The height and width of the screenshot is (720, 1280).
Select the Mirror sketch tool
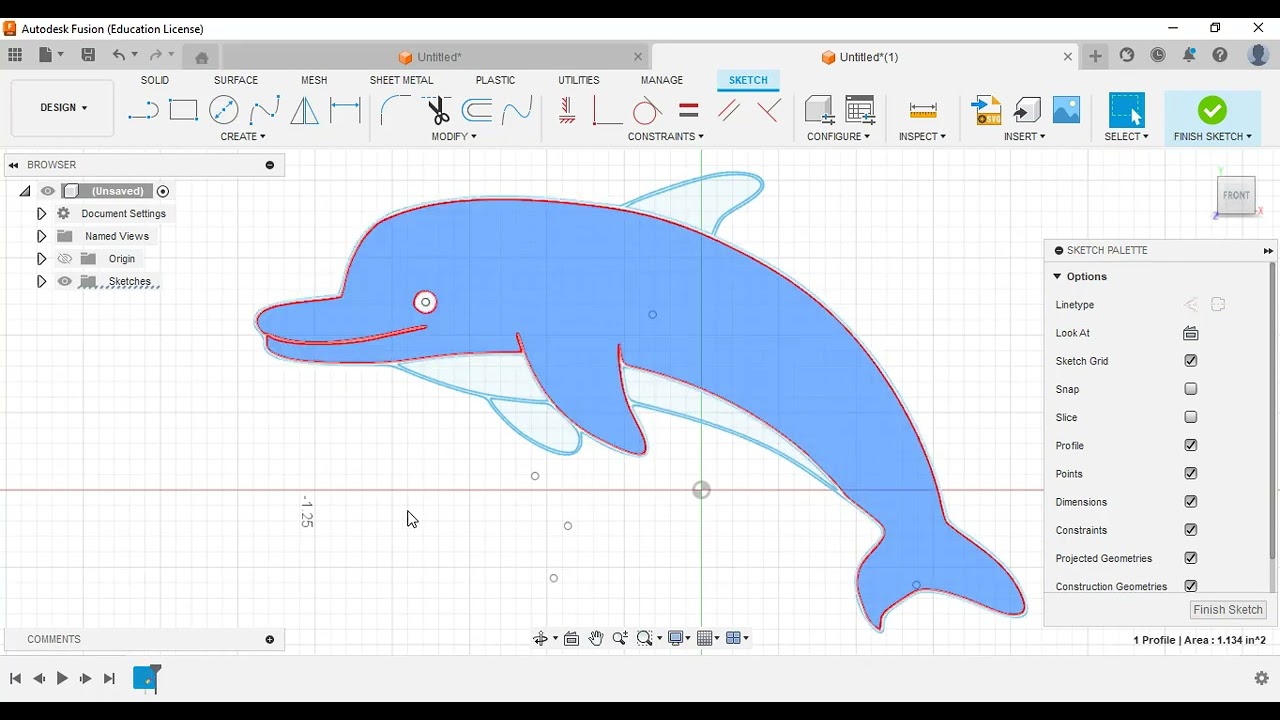coord(304,110)
